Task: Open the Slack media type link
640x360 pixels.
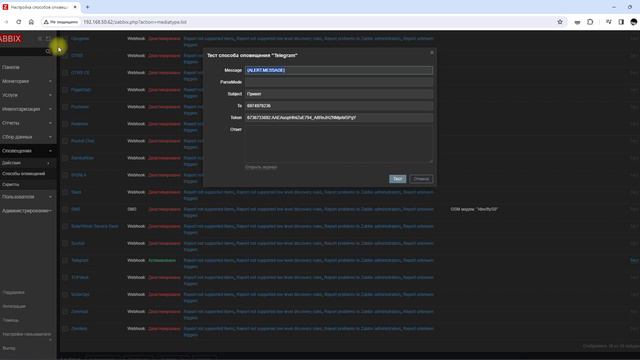Action: (76, 192)
